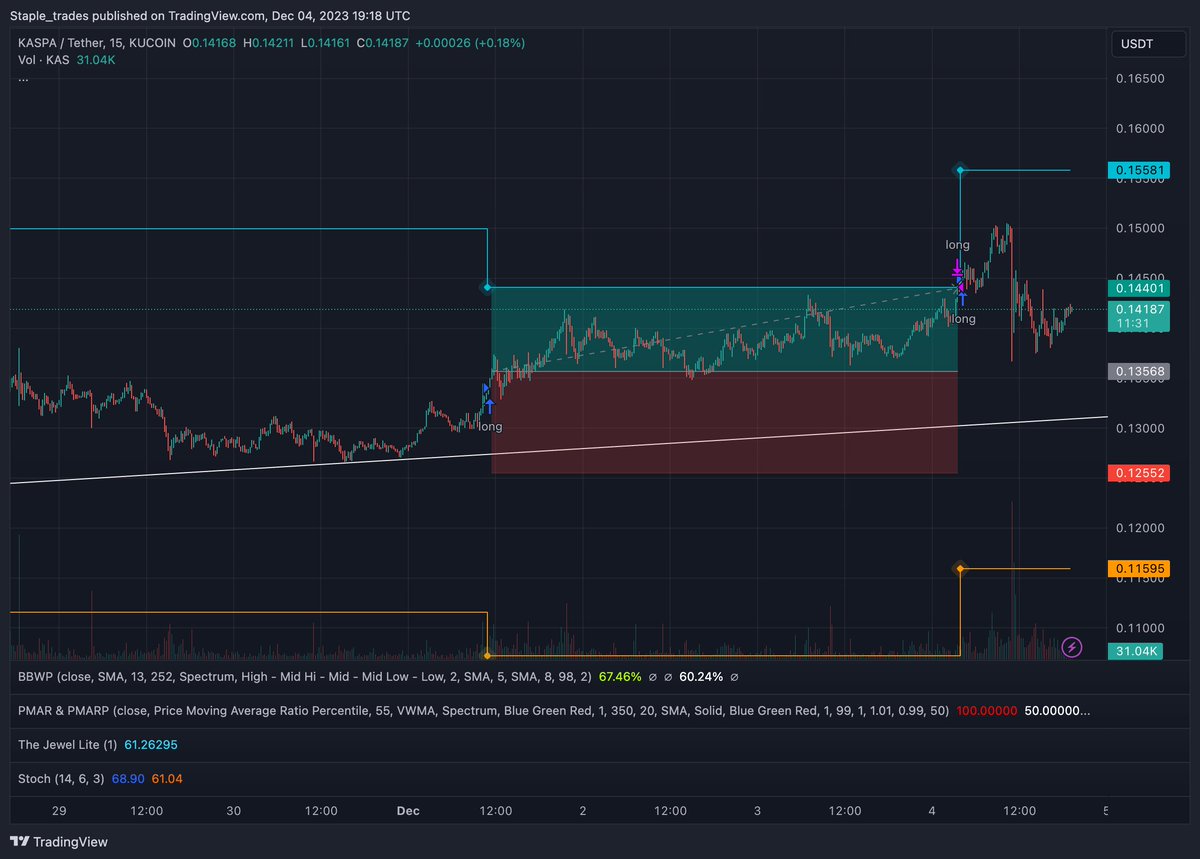Click the KASPA / Tether, 15, KUCOIN symbol title

tap(97, 43)
